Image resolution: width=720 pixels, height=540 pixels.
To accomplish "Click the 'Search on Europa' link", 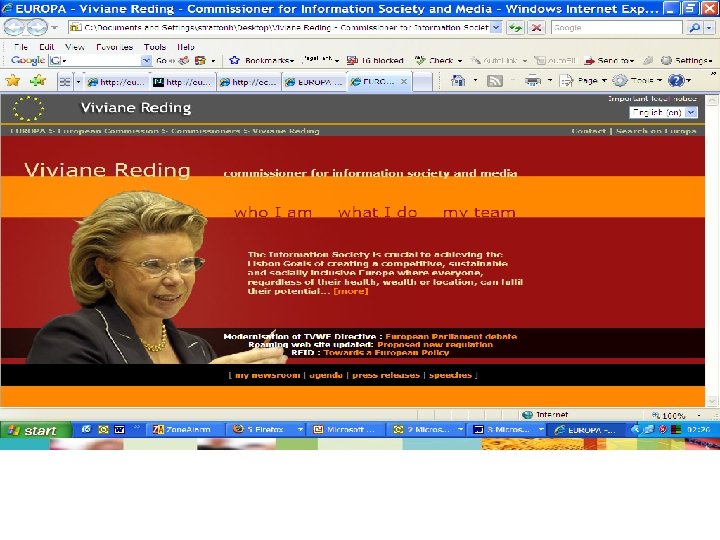I will 656,131.
